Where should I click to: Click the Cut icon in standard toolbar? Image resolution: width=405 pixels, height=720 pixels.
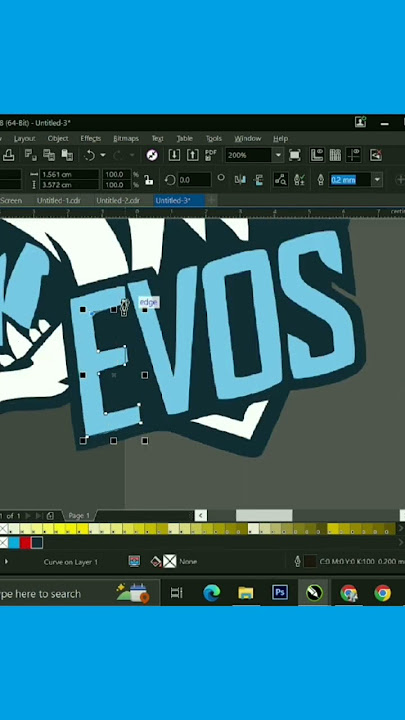pyautogui.click(x=31, y=155)
